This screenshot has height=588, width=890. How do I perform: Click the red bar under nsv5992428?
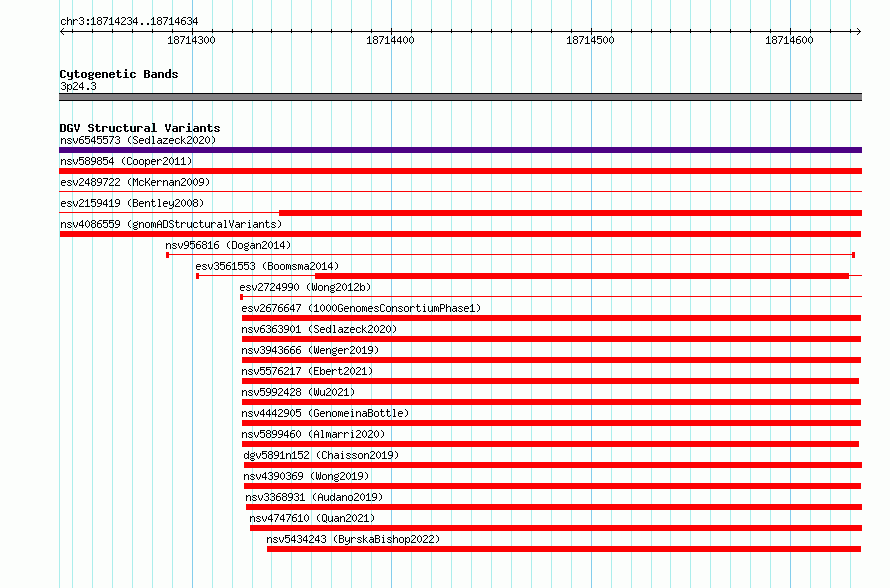[x=551, y=402]
